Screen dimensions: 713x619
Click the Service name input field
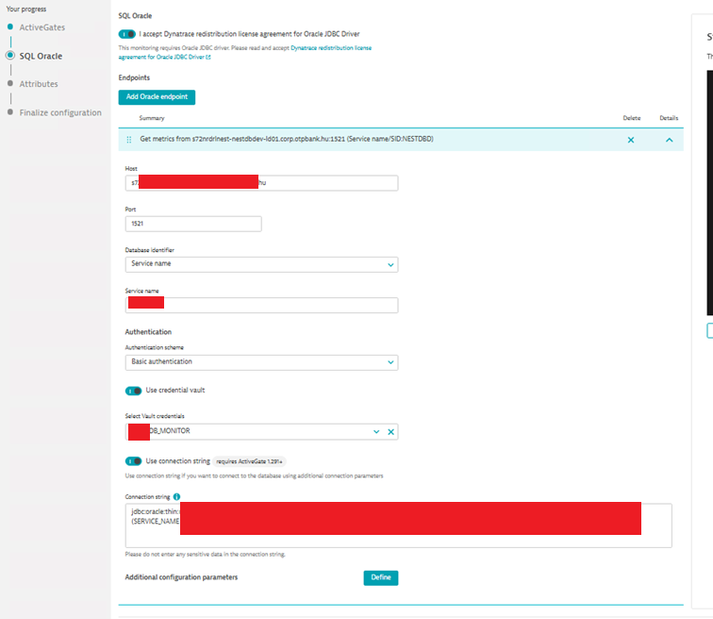[261, 305]
